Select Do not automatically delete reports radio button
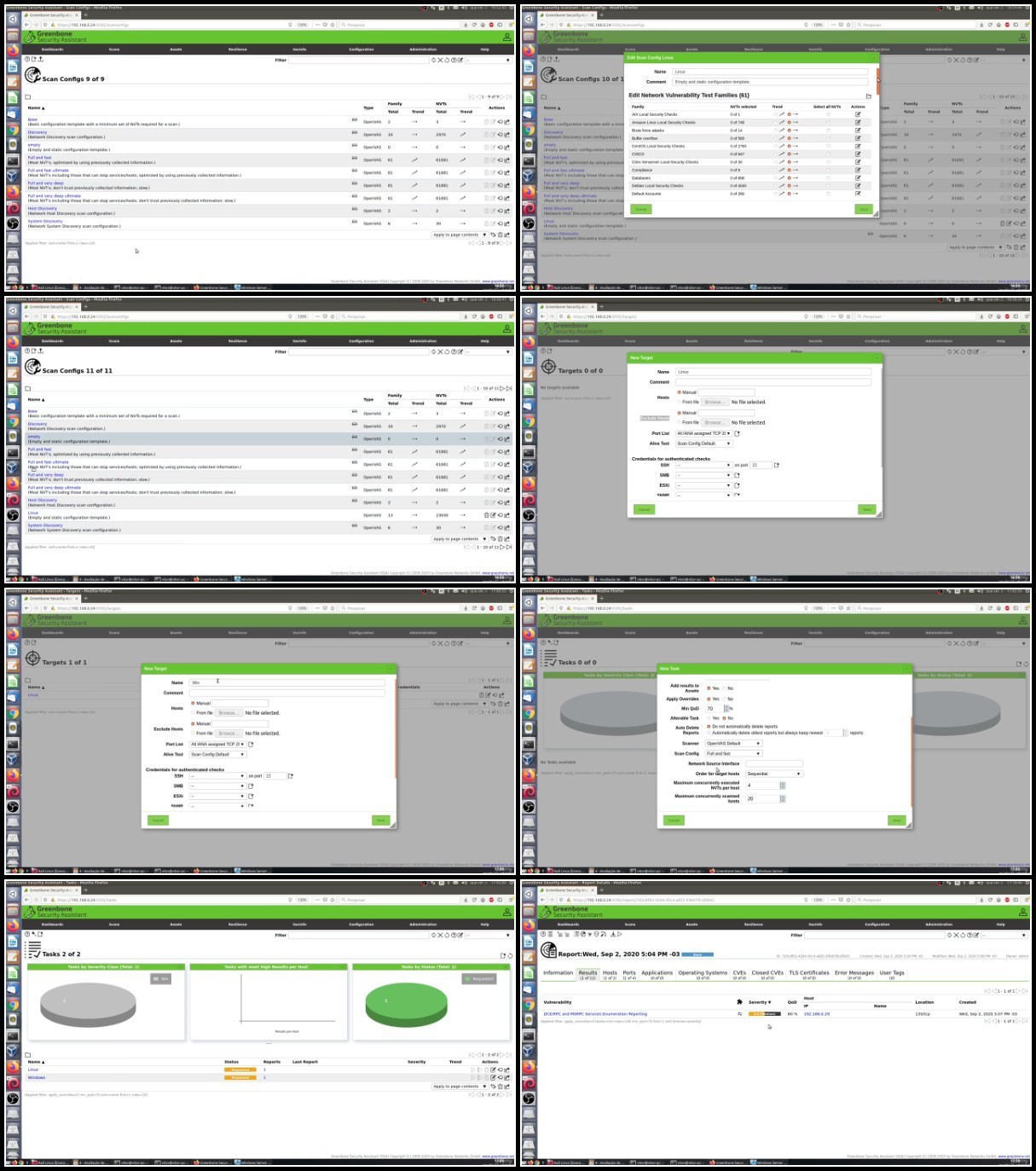The height and width of the screenshot is (1171, 1036). [x=709, y=727]
